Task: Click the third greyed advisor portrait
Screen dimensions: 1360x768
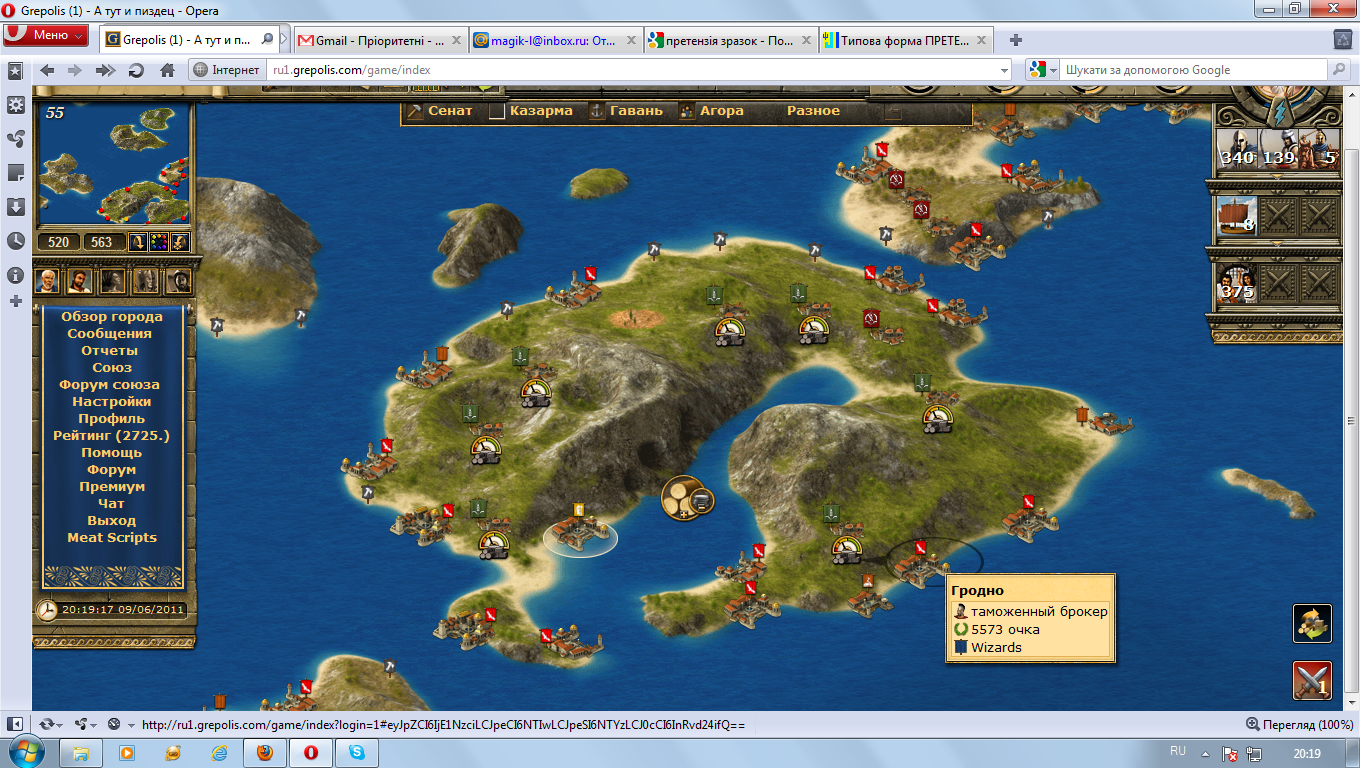Action: (x=113, y=281)
